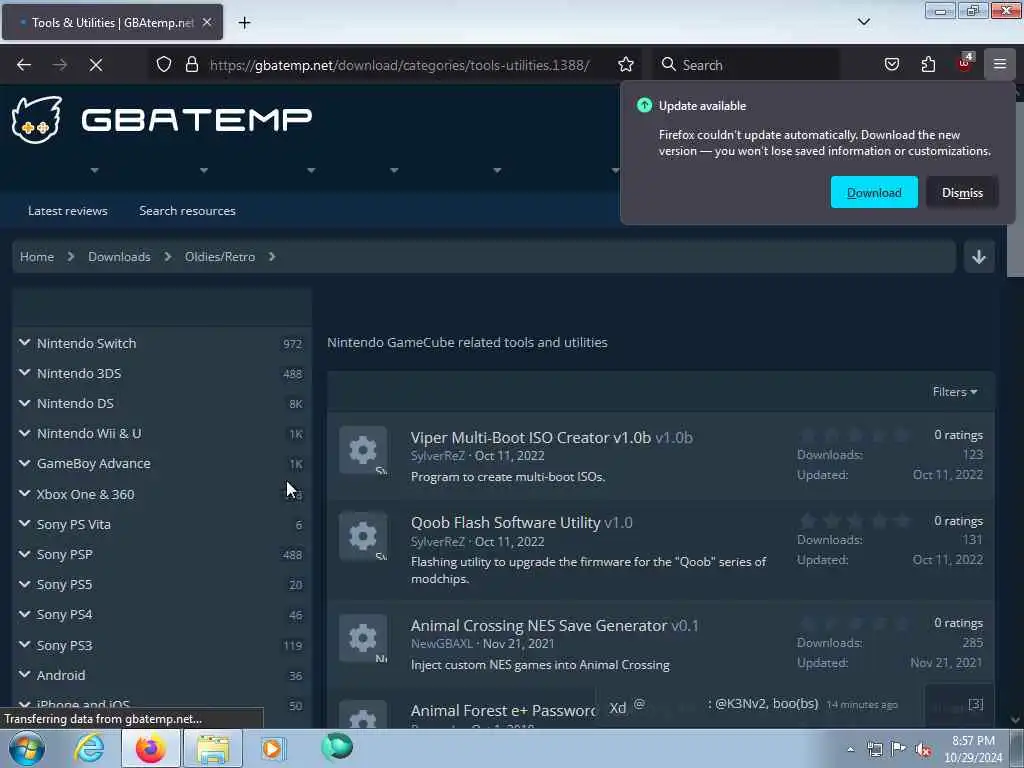1024x768 pixels.
Task: Open Viper Multi-Boot ISO Creator gear thumbnail
Action: [x=363, y=450]
